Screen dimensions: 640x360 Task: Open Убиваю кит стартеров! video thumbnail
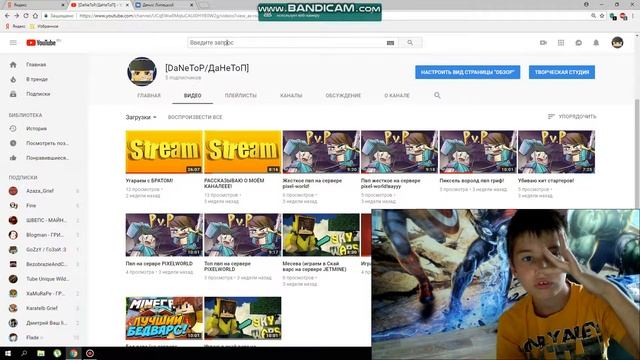pos(556,152)
